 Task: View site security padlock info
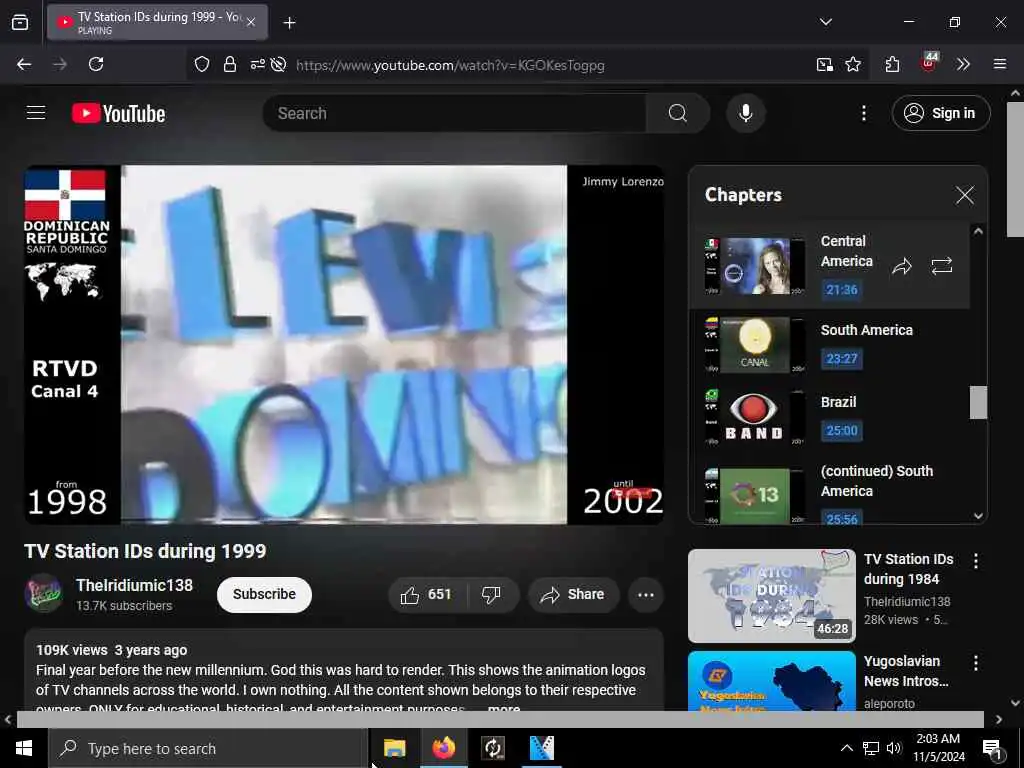pyautogui.click(x=229, y=64)
